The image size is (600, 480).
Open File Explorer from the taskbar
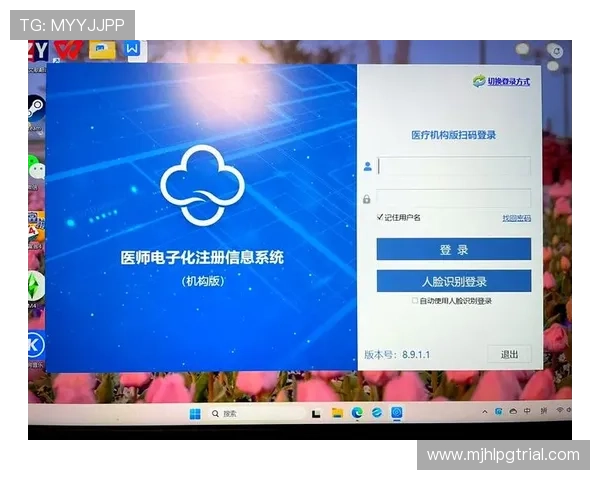coord(337,413)
